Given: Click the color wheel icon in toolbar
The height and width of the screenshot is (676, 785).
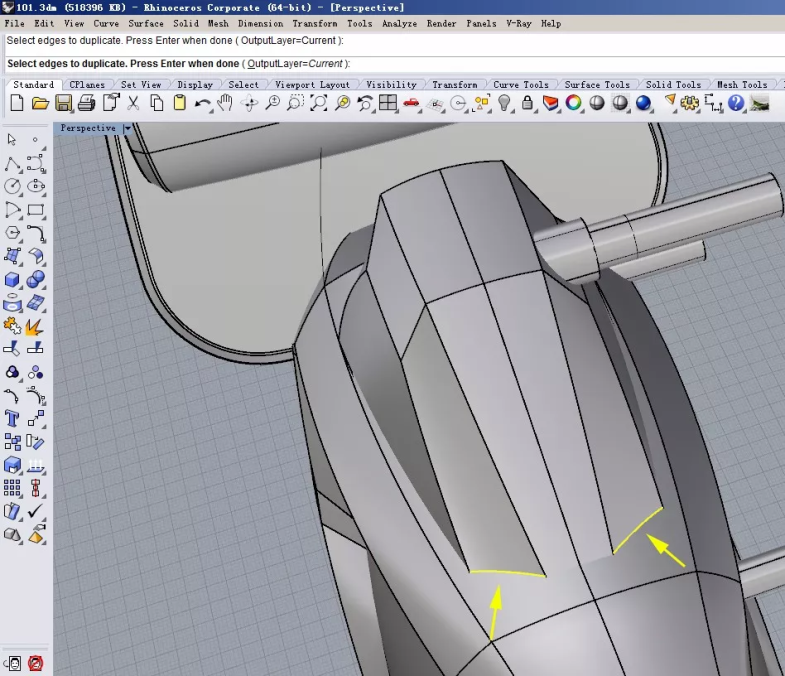Looking at the screenshot, I should coord(574,103).
